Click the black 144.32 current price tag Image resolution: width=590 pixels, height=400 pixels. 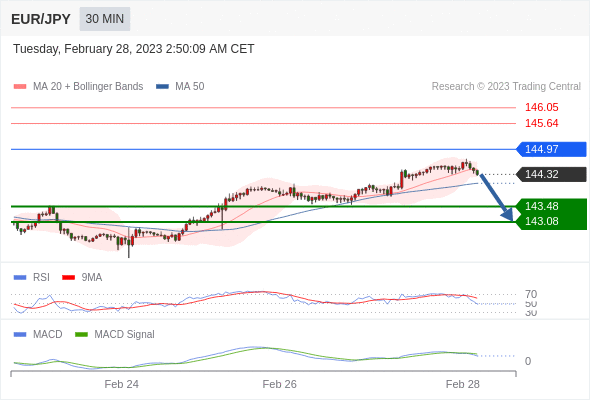(x=551, y=175)
